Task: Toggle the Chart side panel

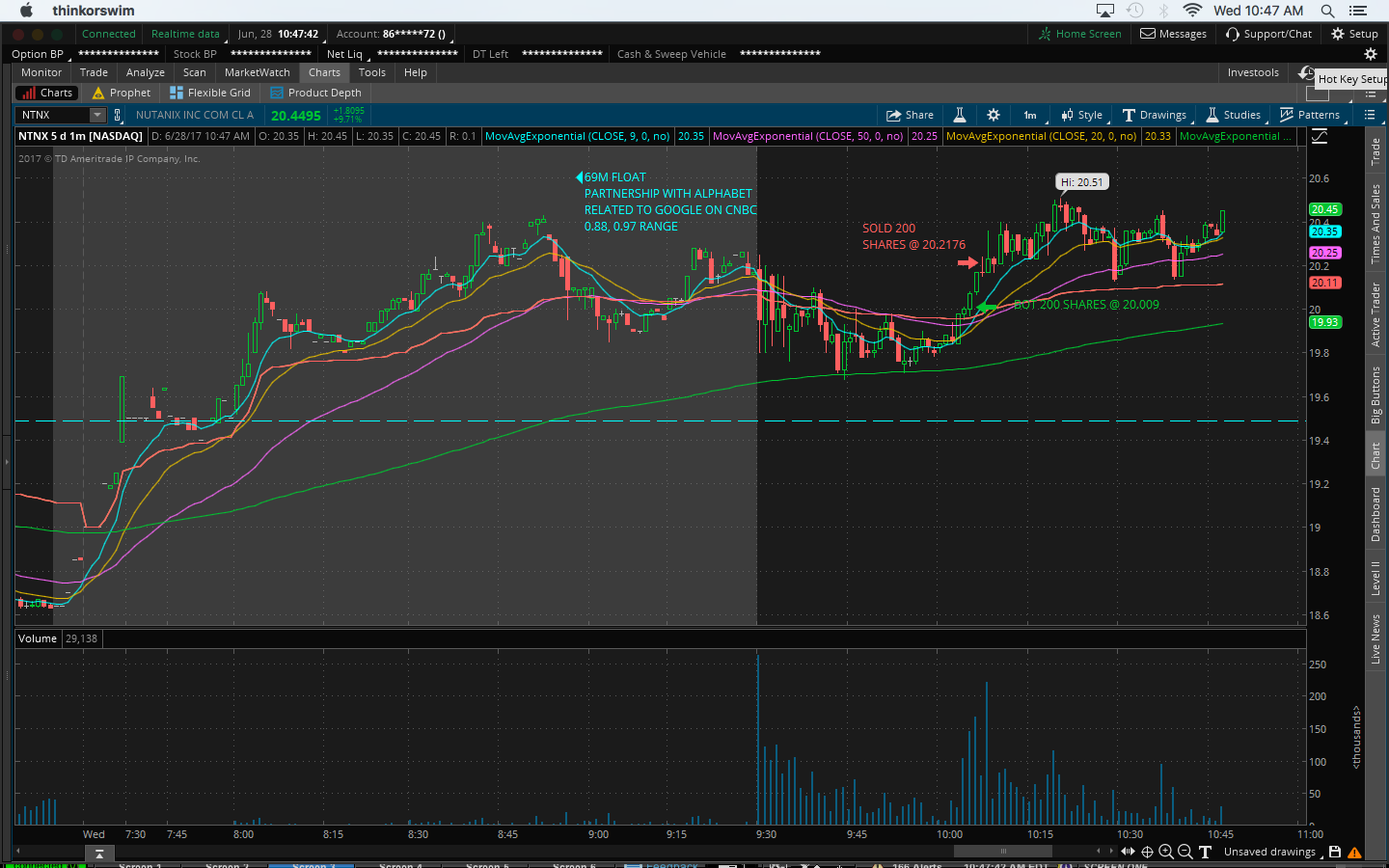Action: tap(1376, 456)
